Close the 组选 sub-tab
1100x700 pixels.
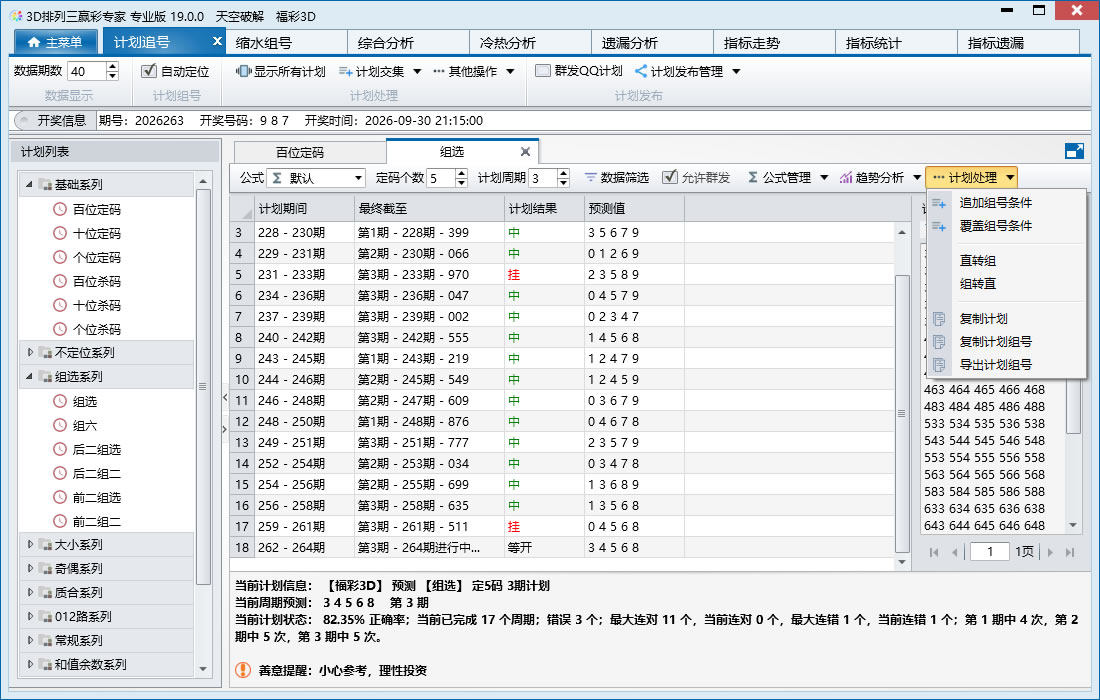525,152
